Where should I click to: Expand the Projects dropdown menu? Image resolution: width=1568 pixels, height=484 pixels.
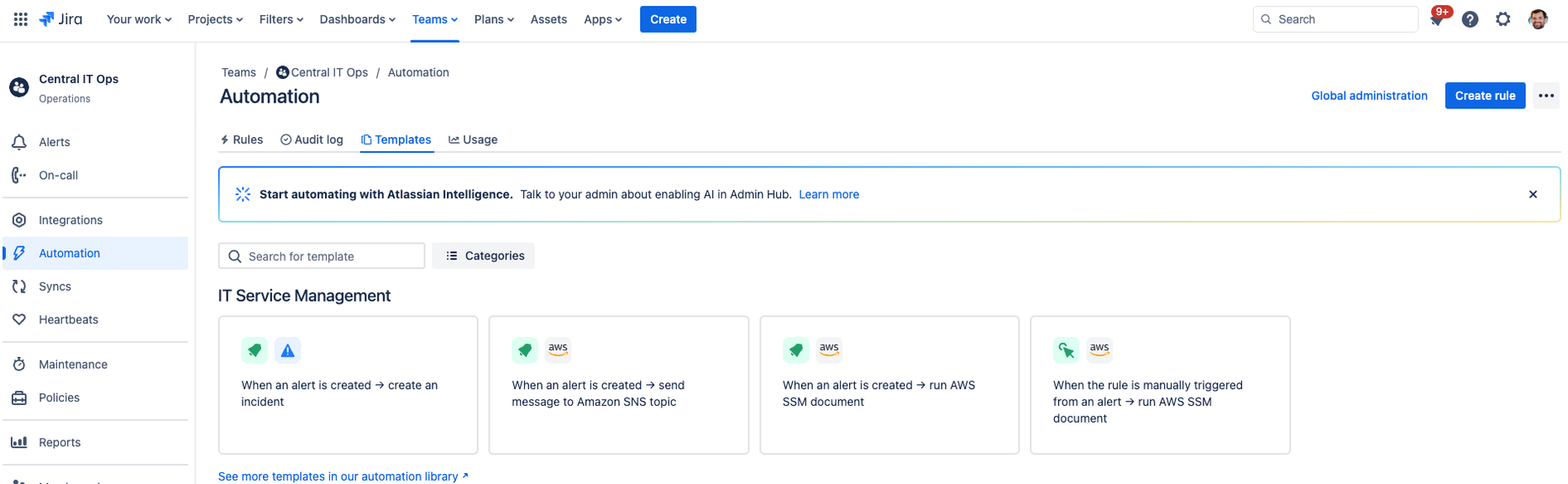click(x=215, y=19)
